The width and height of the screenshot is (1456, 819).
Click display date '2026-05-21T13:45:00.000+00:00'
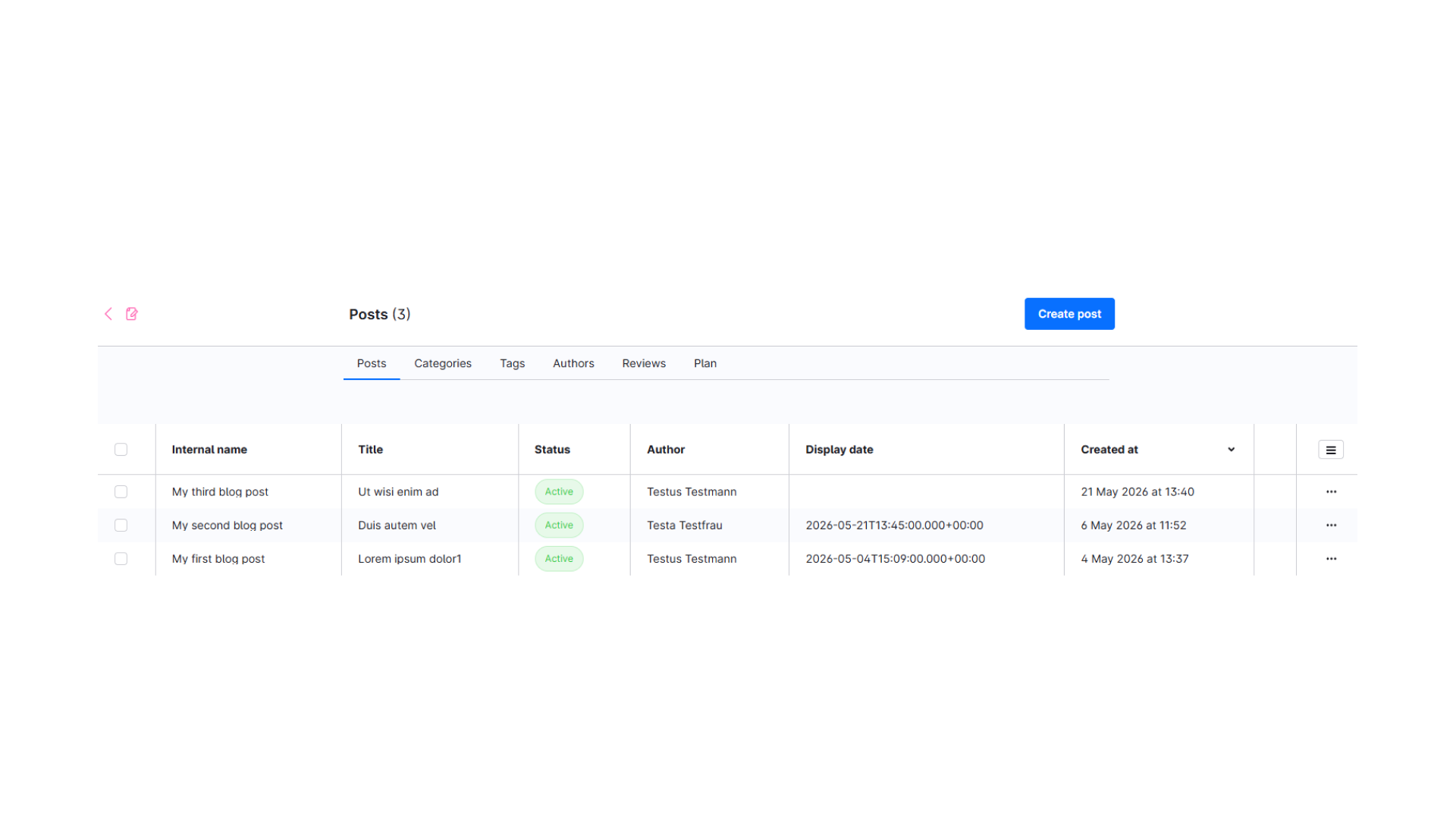(x=894, y=526)
